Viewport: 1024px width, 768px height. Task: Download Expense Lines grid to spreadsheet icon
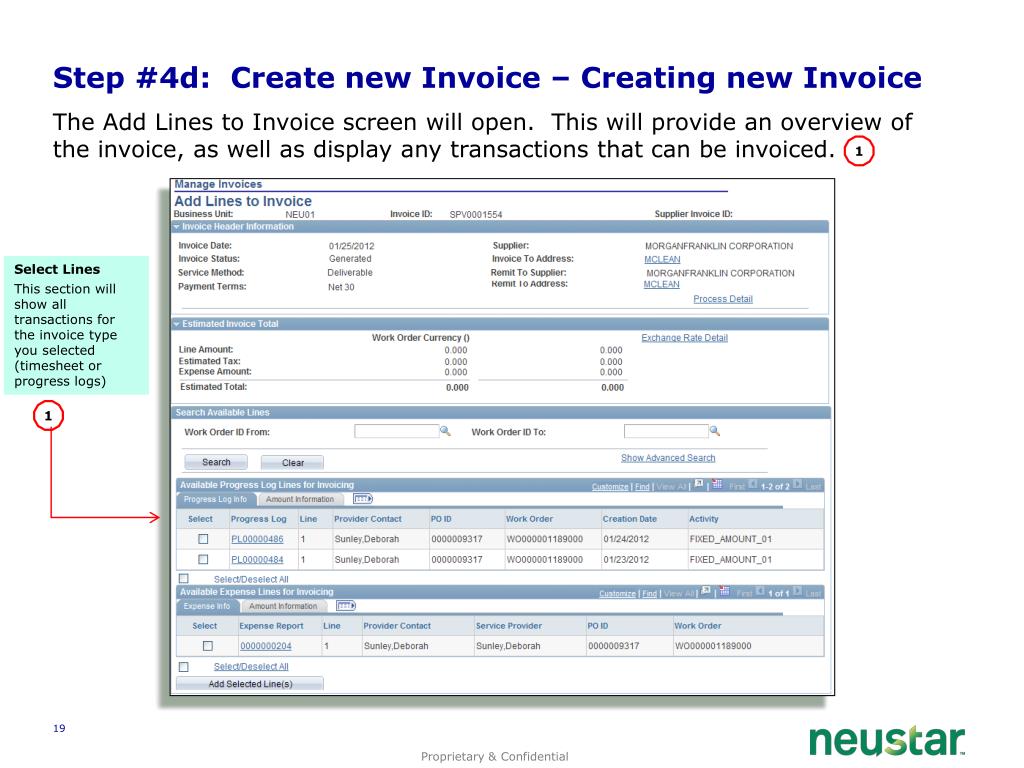tap(724, 591)
